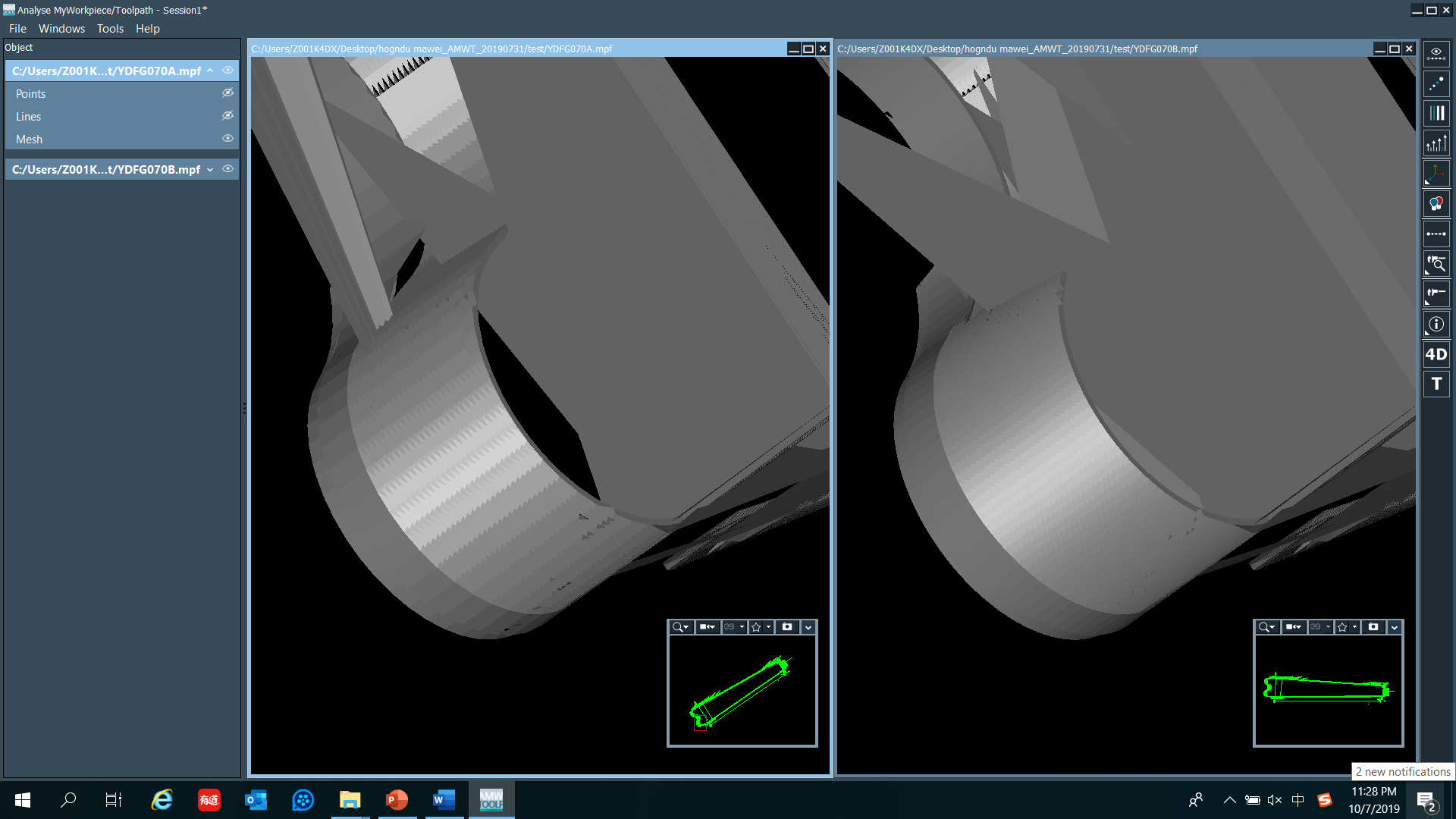Click the caliper with magnifier icon
This screenshot has width=1456, height=819.
(x=1436, y=264)
